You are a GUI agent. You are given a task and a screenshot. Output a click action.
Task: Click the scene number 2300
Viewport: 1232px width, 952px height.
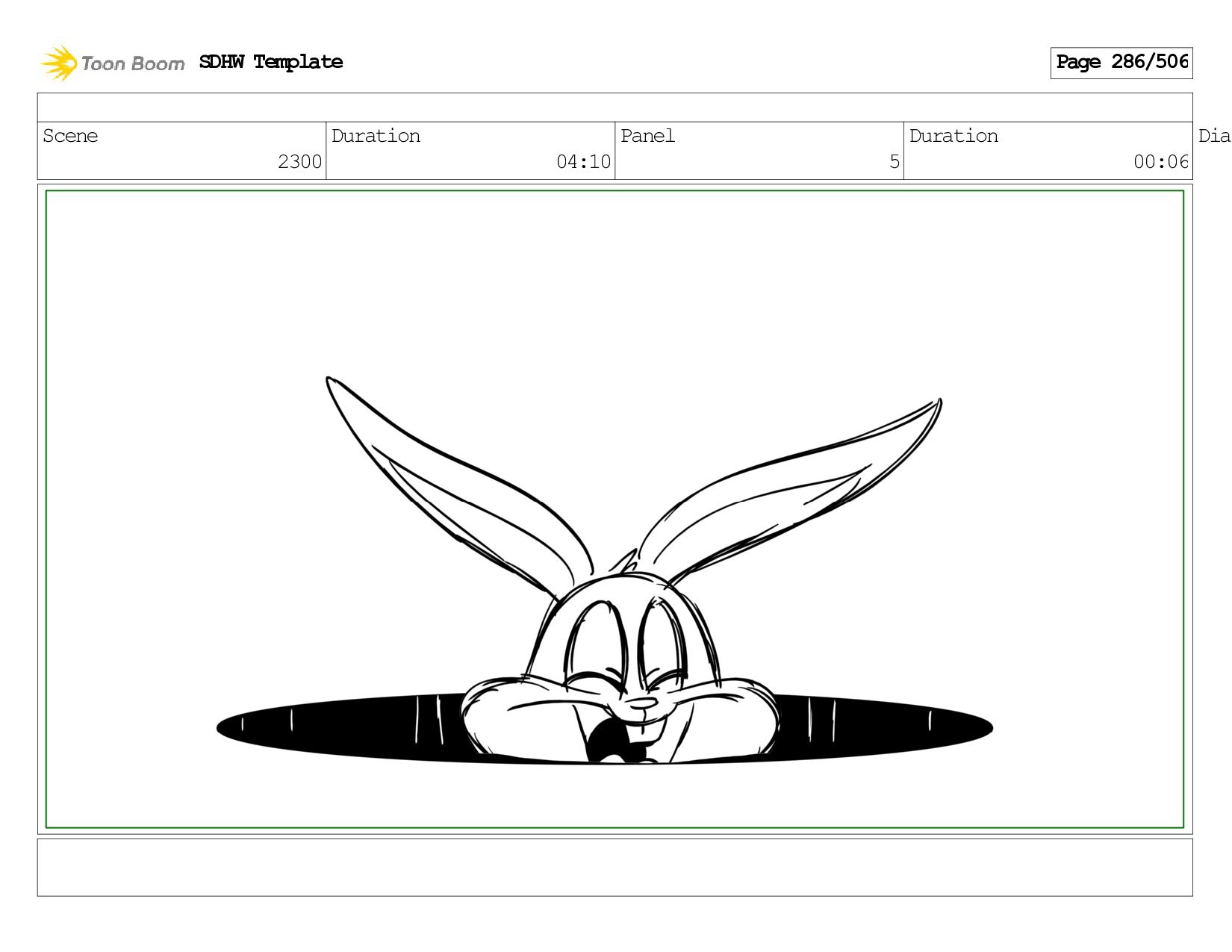(x=299, y=162)
